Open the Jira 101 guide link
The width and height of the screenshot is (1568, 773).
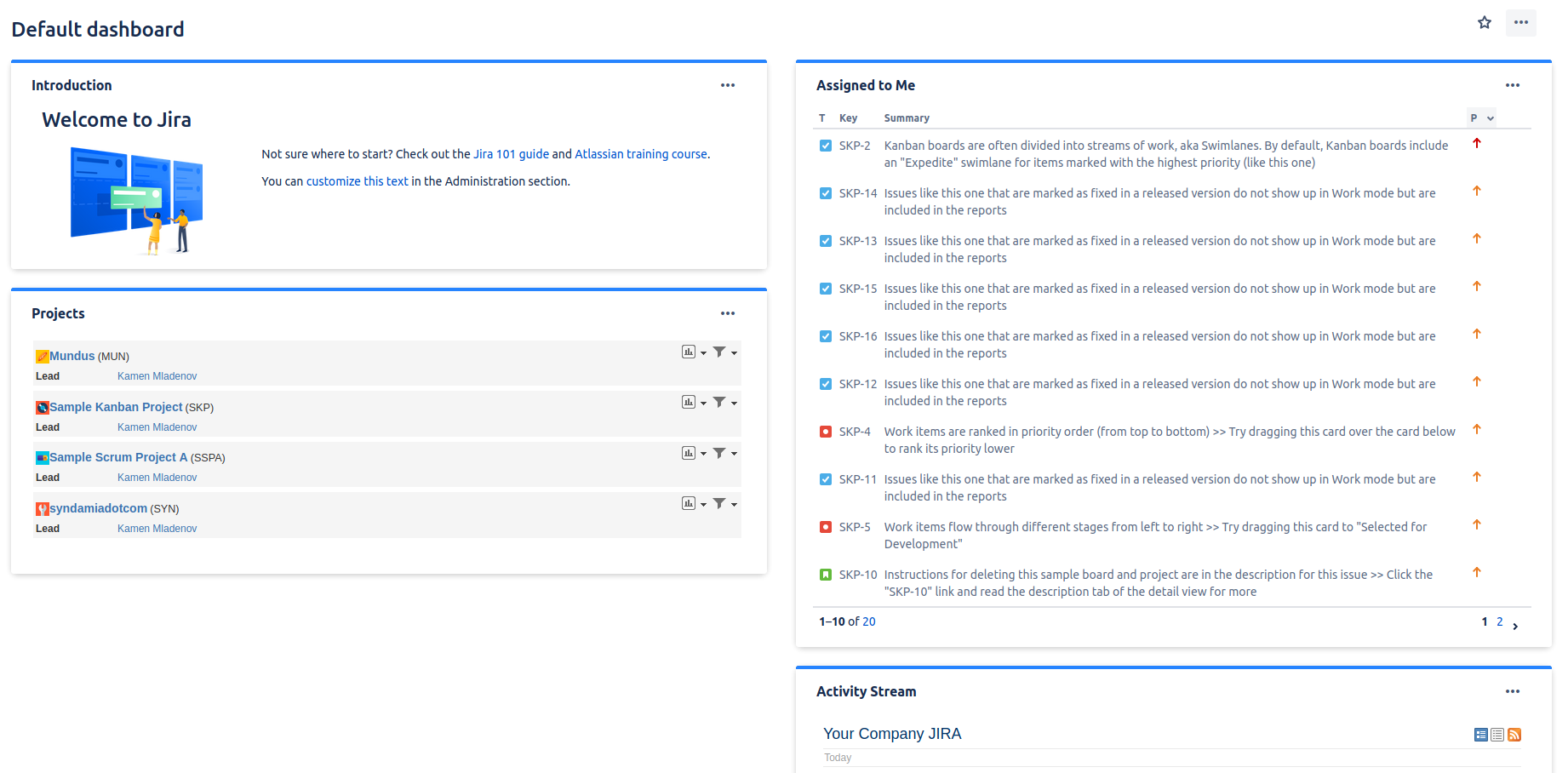pyautogui.click(x=511, y=154)
